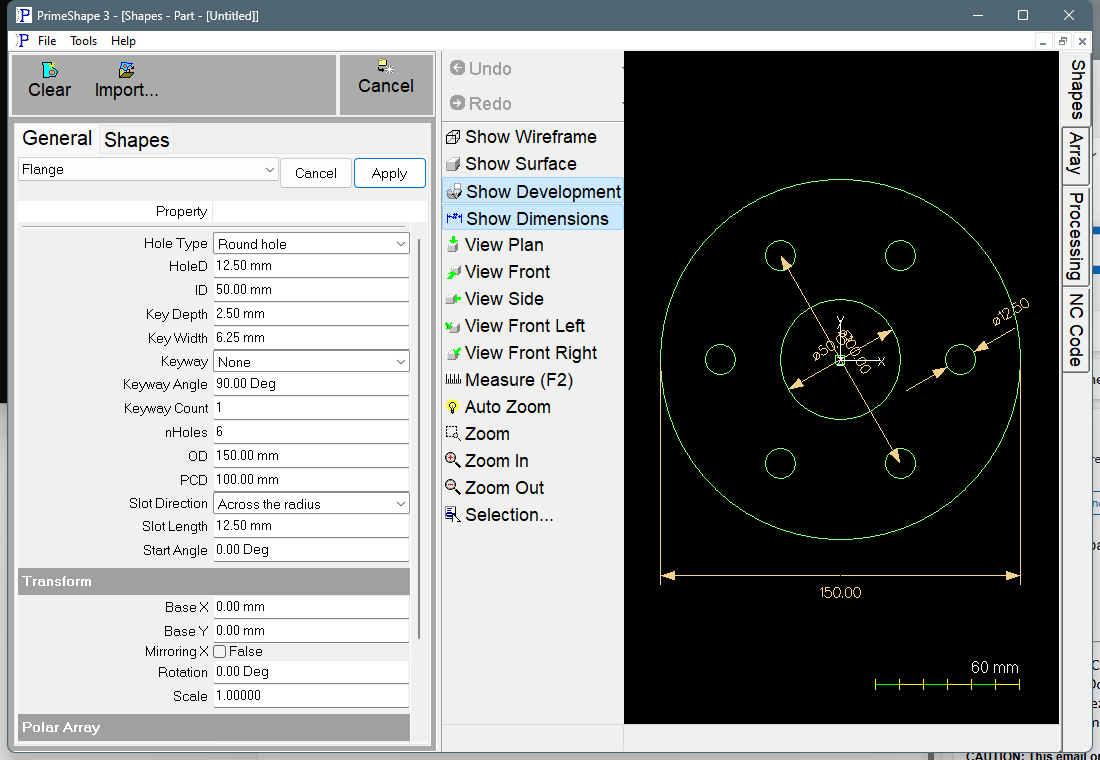1100x760 pixels.
Task: Open the Help menu
Action: tap(123, 41)
